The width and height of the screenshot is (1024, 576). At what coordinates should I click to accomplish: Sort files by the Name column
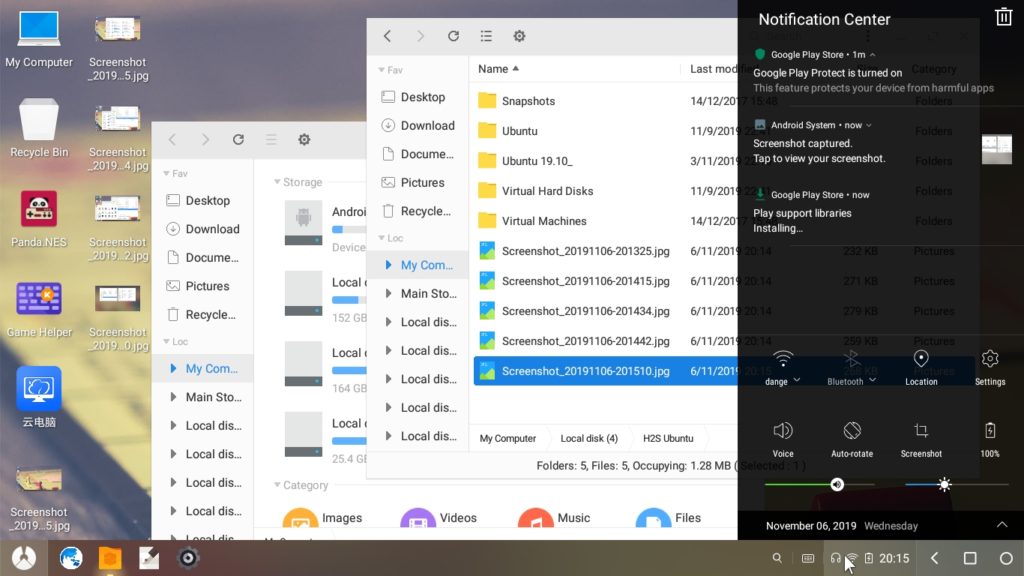(x=498, y=69)
